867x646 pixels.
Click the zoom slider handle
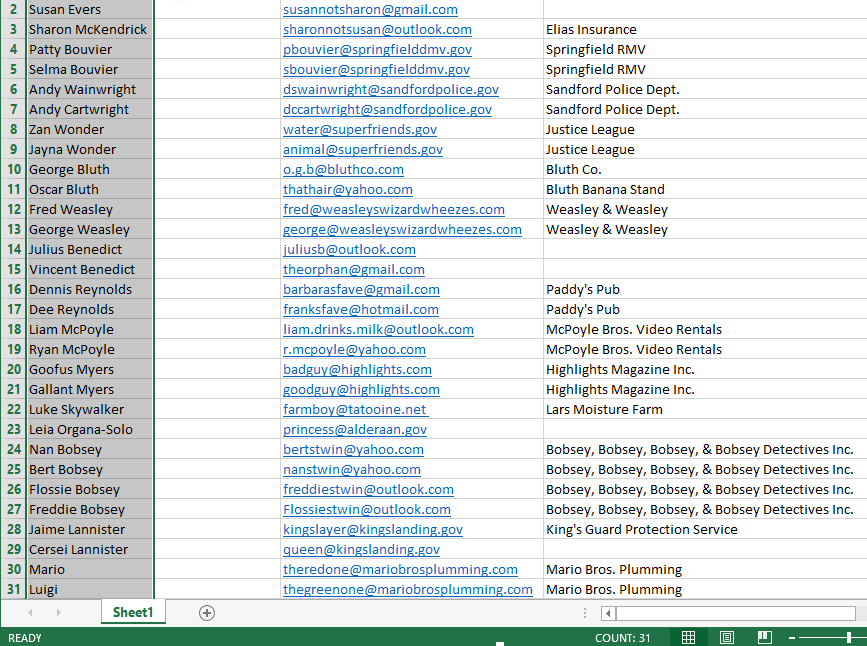(849, 638)
